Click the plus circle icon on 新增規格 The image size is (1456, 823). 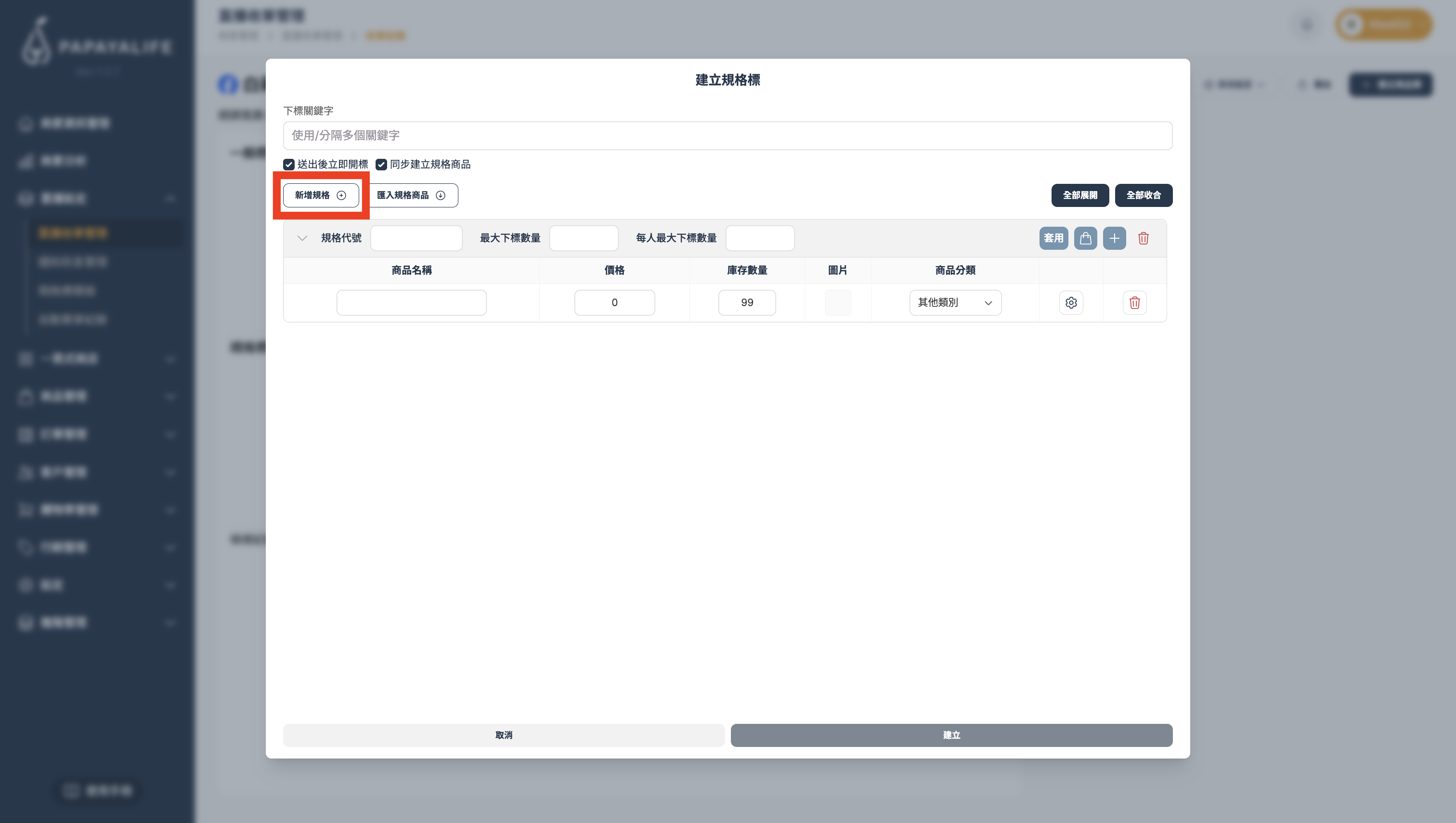(x=341, y=195)
